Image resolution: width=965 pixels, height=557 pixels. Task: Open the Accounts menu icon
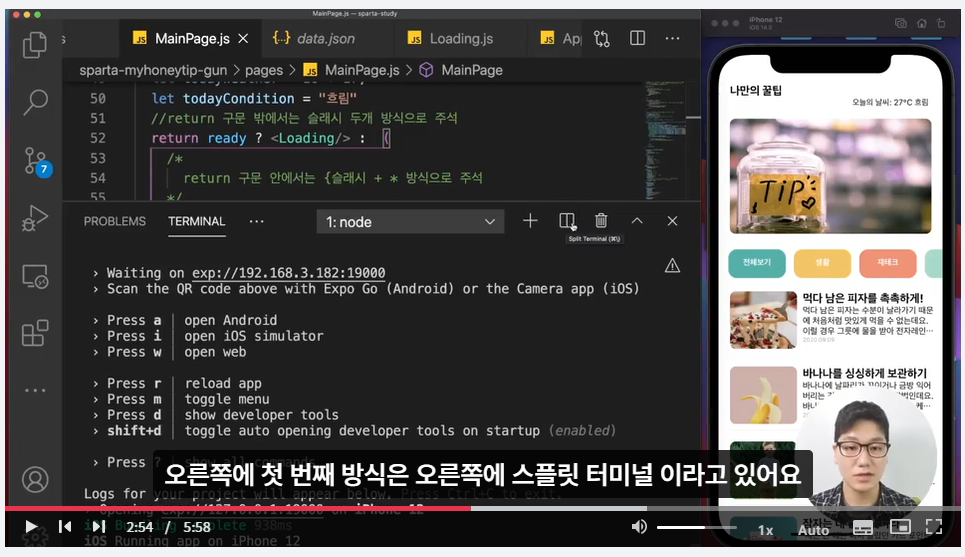click(x=35, y=479)
